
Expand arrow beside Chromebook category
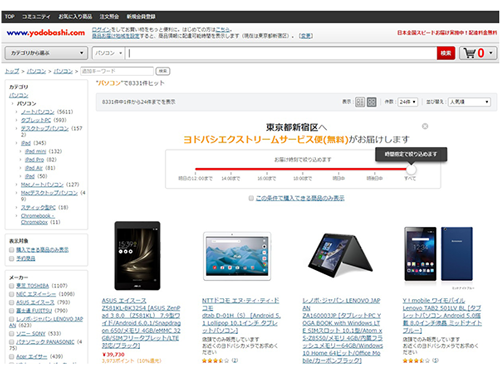(x=16, y=216)
